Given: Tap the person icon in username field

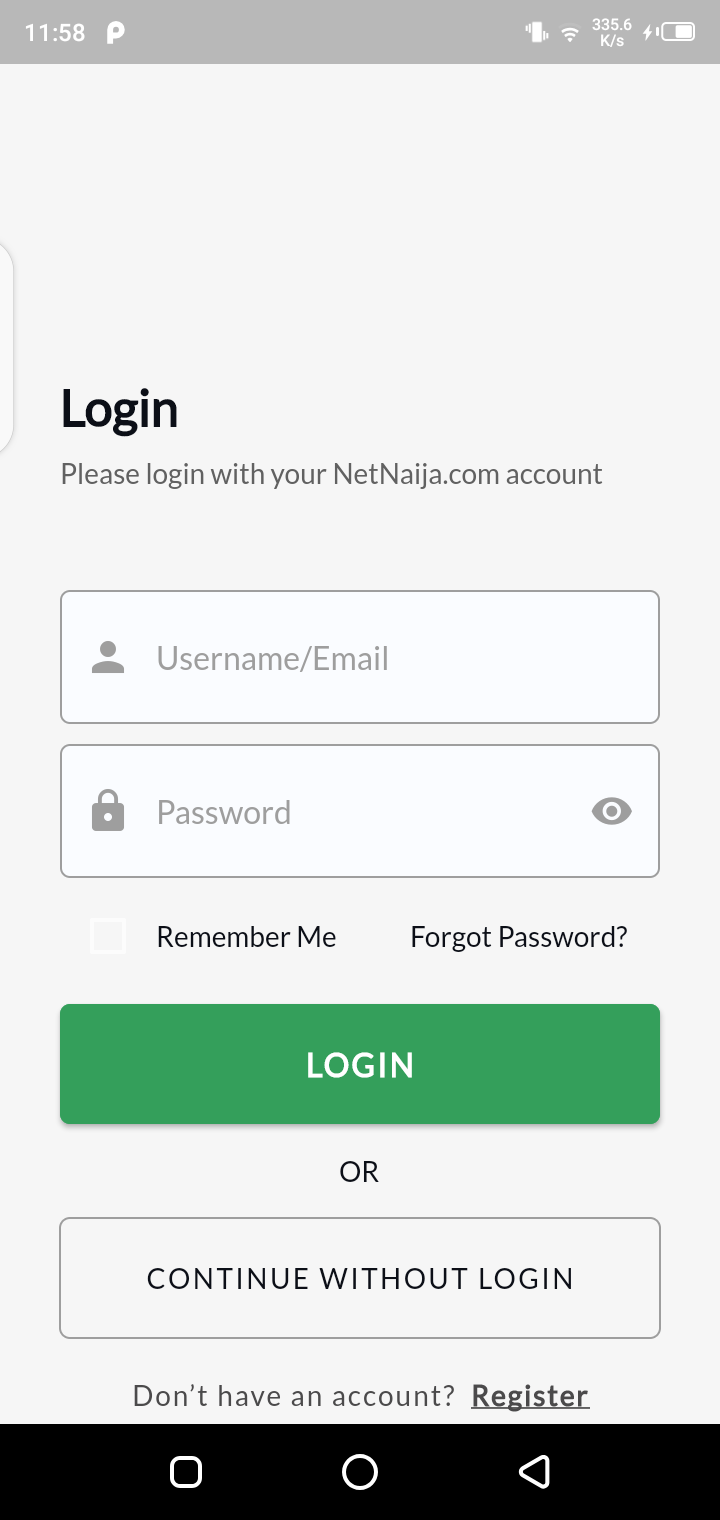Looking at the screenshot, I should [x=108, y=657].
